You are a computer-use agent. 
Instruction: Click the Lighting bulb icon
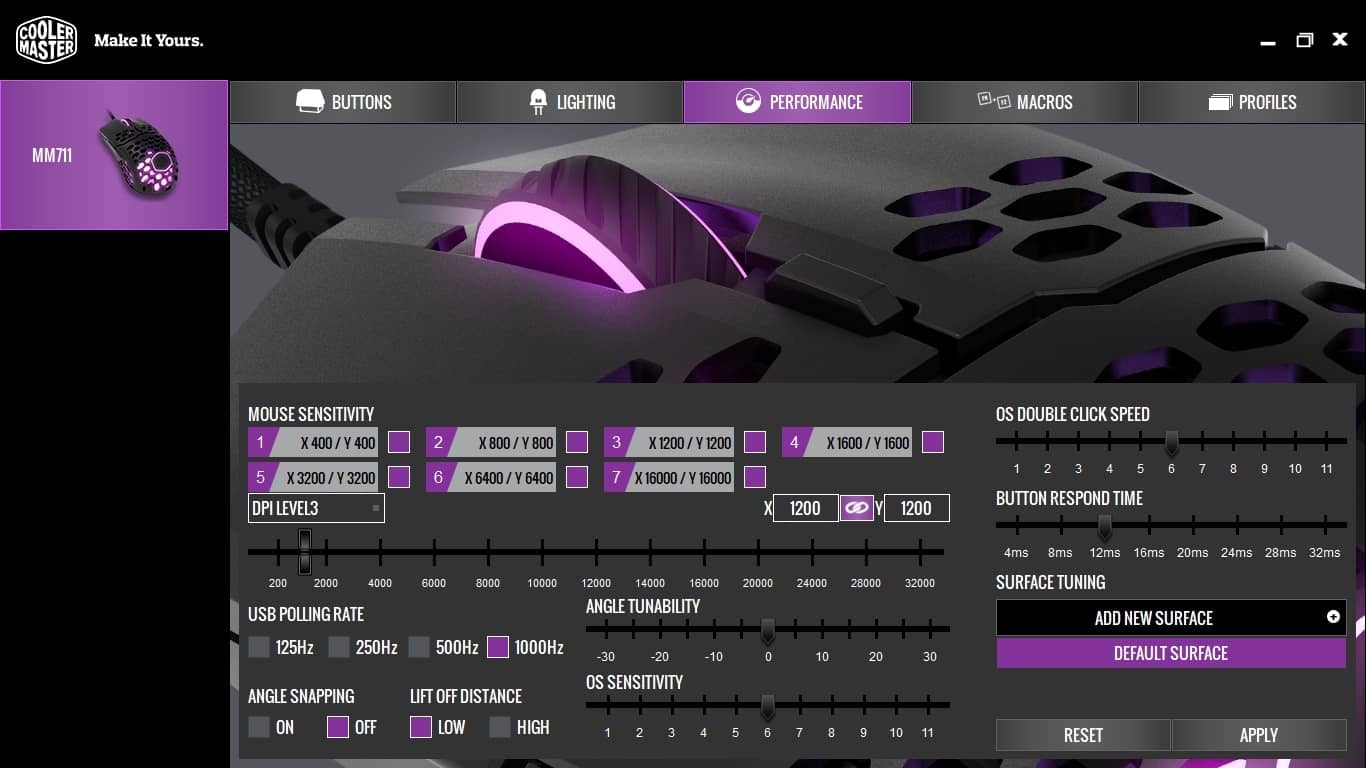[537, 101]
